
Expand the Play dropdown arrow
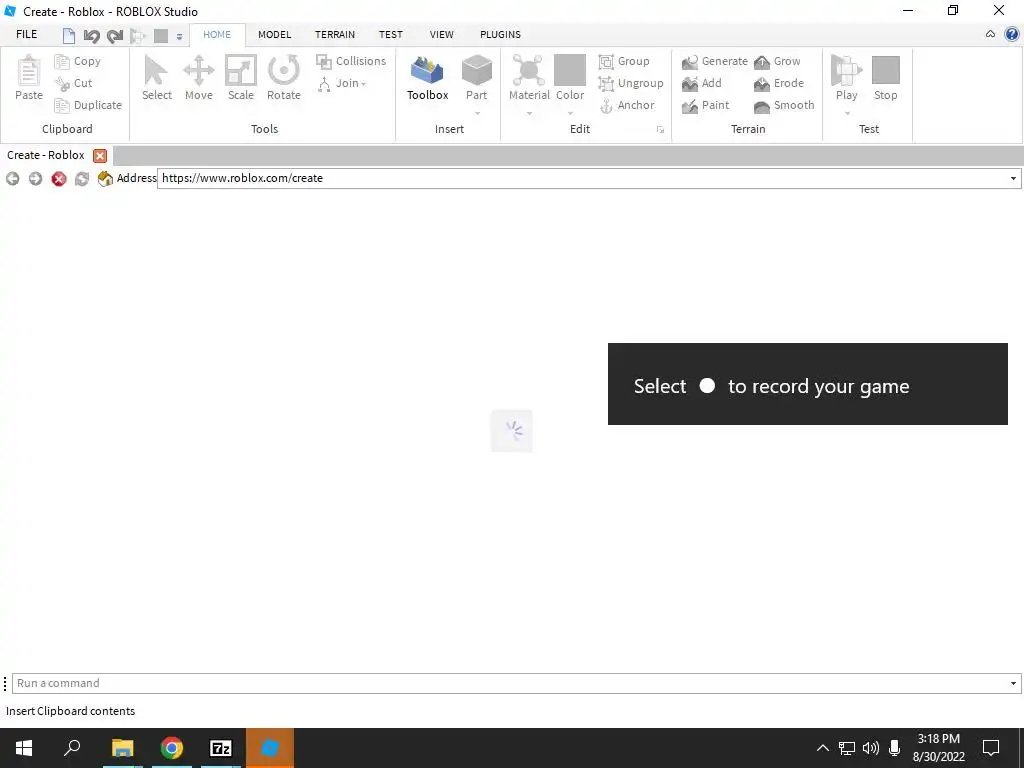[847, 113]
